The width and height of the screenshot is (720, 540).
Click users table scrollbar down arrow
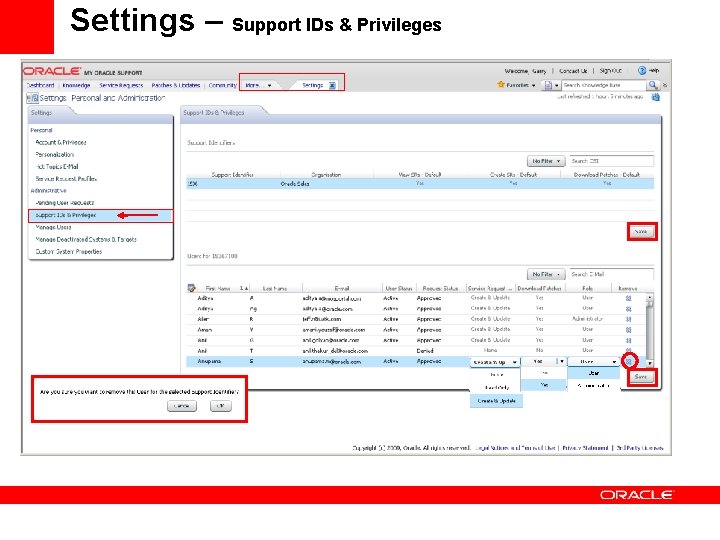click(650, 363)
